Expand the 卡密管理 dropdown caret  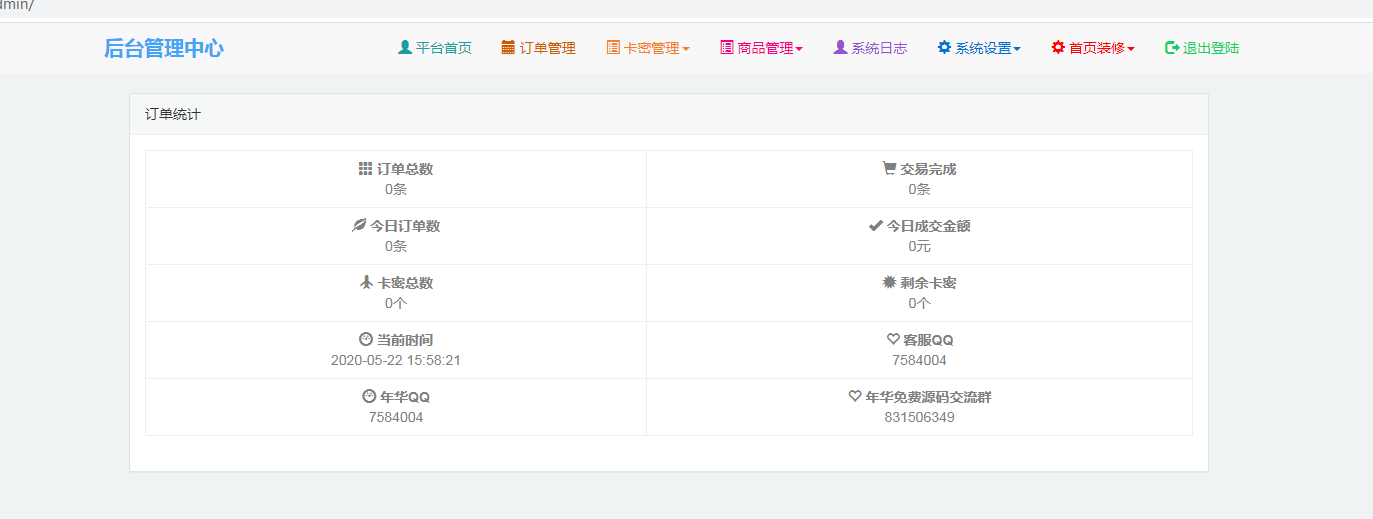tap(686, 49)
